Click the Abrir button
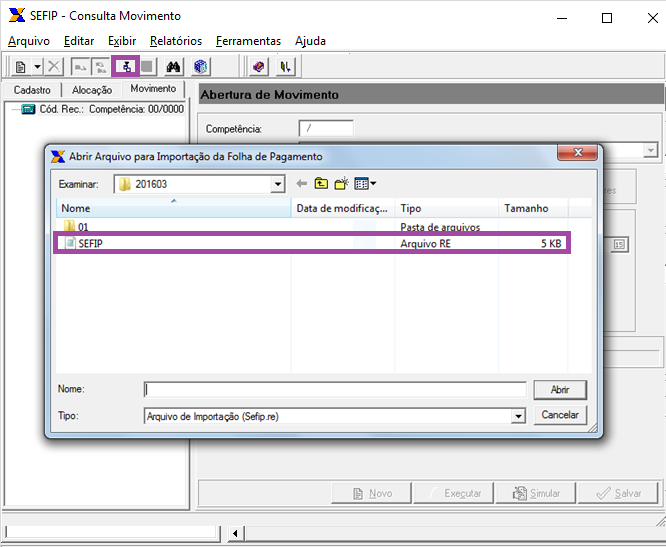The width and height of the screenshot is (666, 547). tap(560, 389)
